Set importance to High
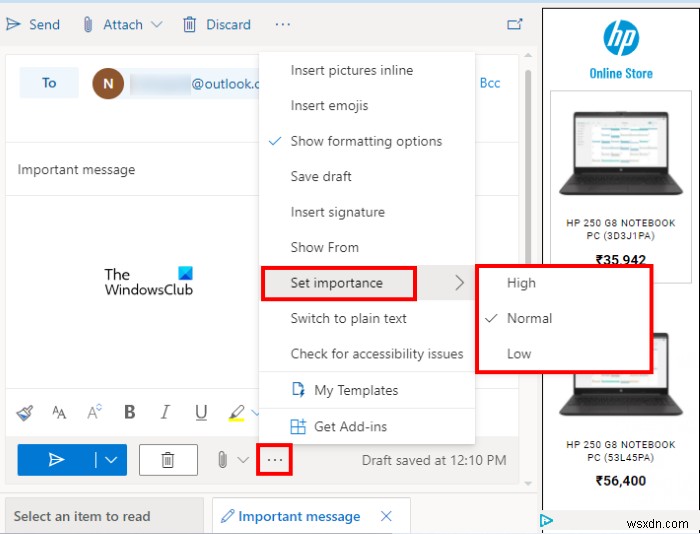The width and height of the screenshot is (700, 534). [564, 283]
